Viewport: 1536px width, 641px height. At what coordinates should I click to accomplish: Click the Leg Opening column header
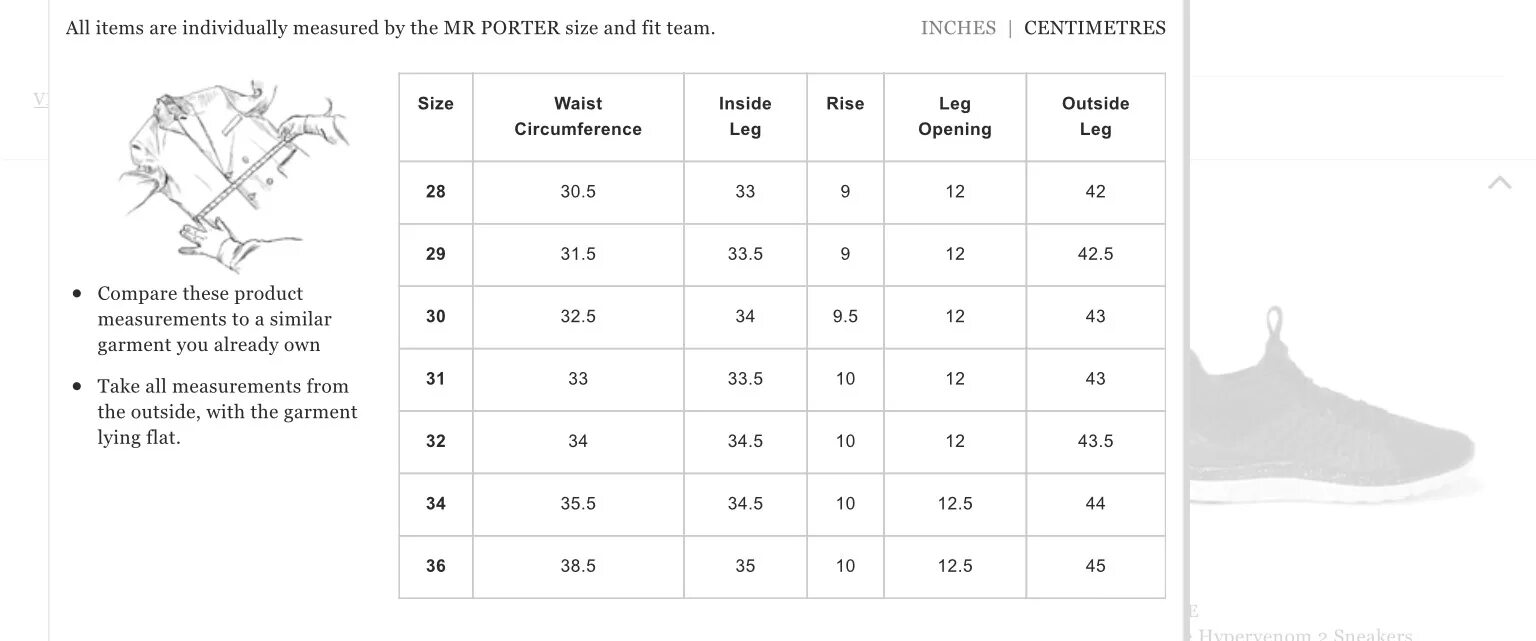(x=955, y=117)
